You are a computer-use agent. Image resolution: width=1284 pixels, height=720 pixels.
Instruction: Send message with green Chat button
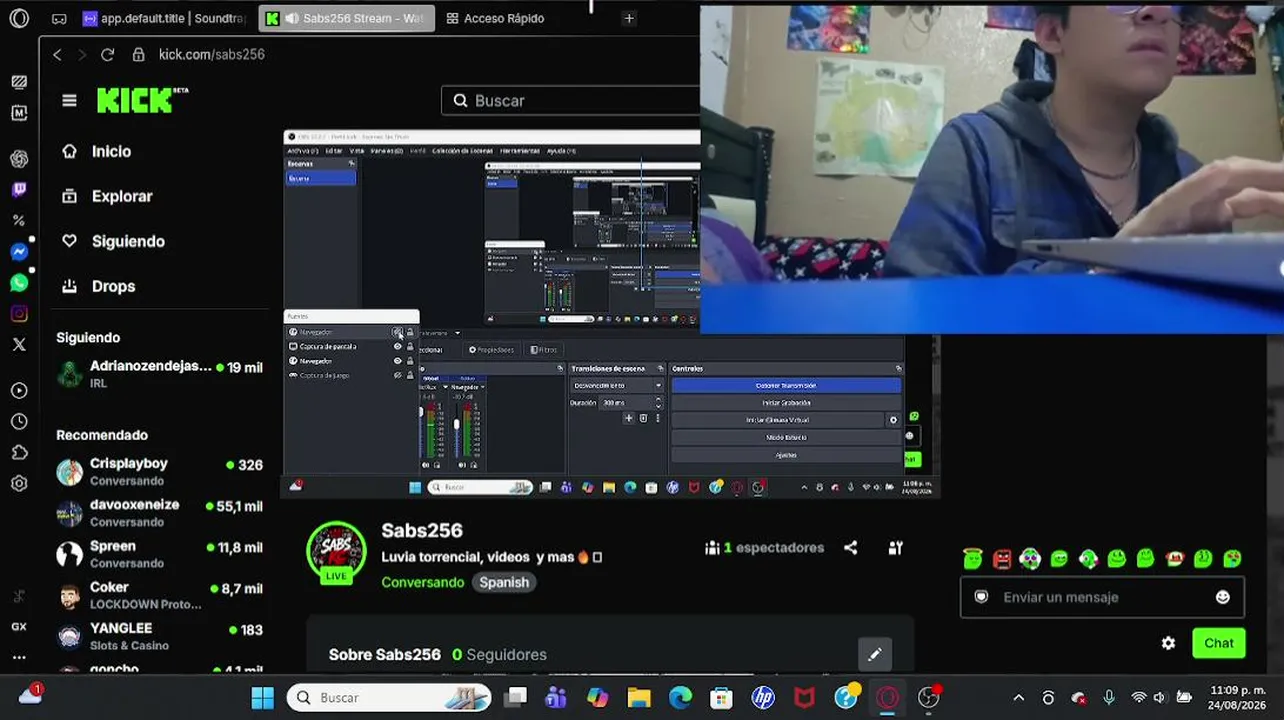point(1218,643)
